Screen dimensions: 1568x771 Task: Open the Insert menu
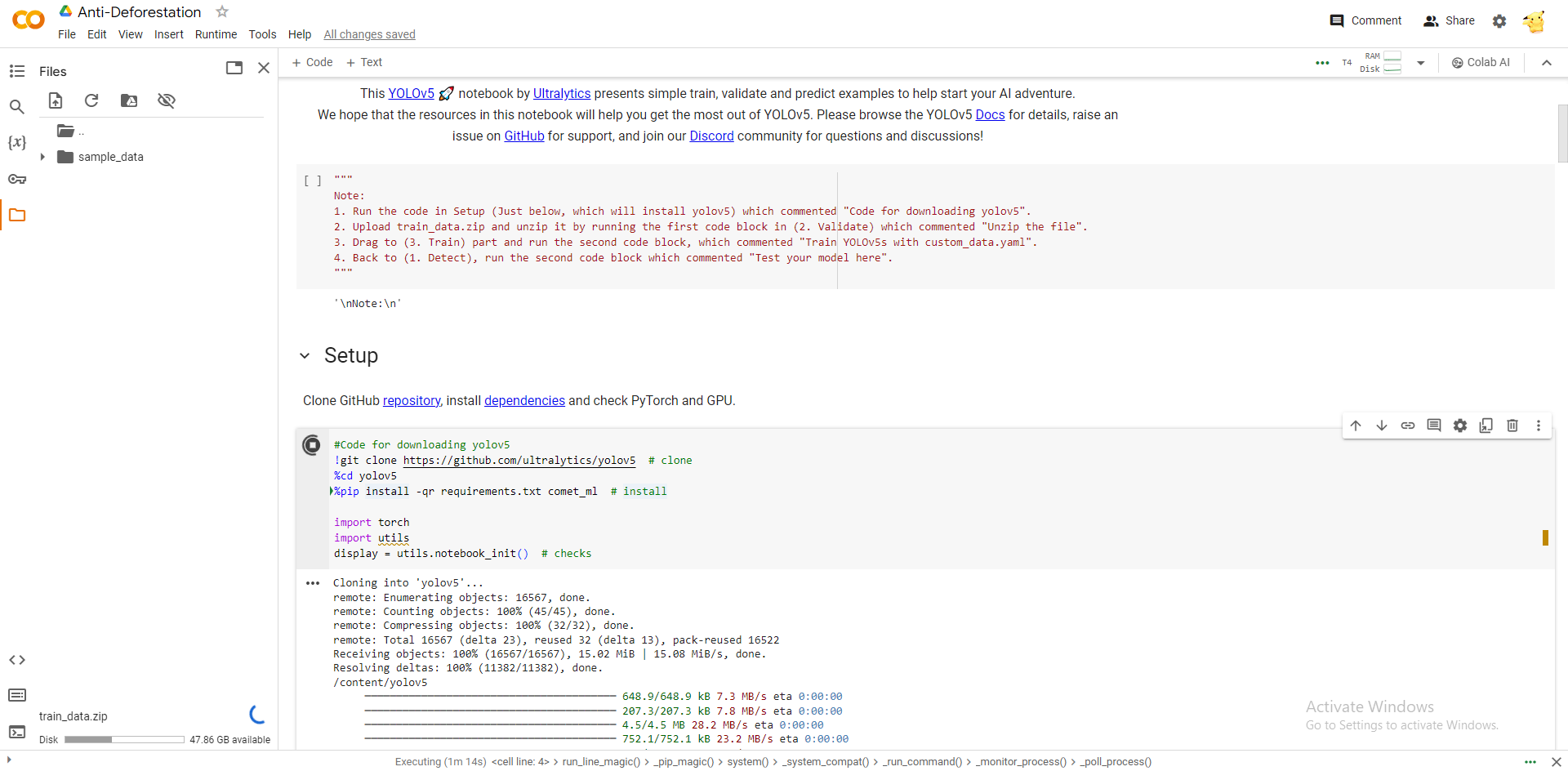169,34
